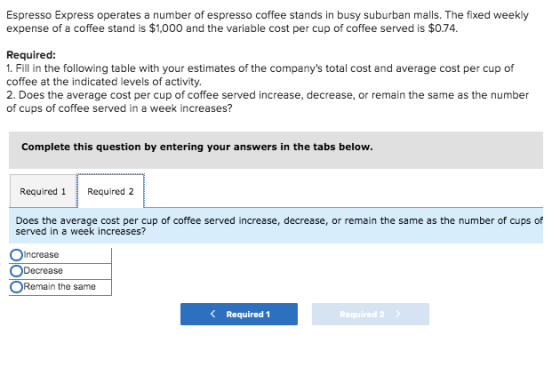Image resolution: width=560 pixels, height=383 pixels.
Task: Click the blue question prompt about average cost
Action: point(276,226)
